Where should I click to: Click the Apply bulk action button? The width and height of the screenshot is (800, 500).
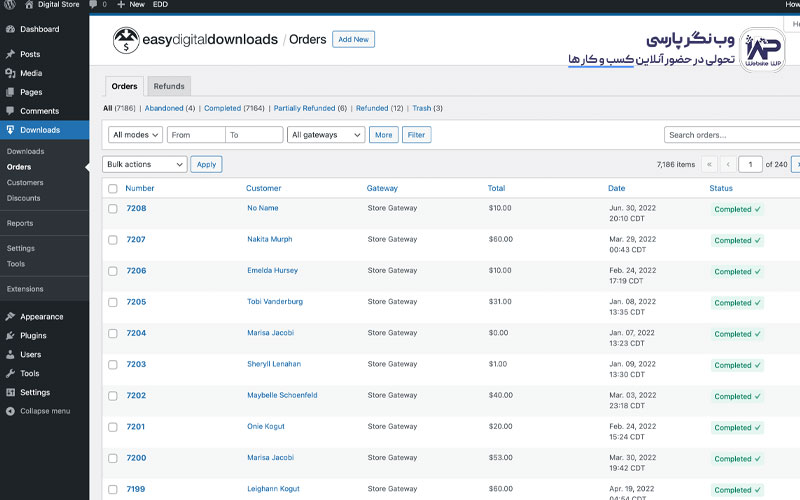(x=206, y=164)
